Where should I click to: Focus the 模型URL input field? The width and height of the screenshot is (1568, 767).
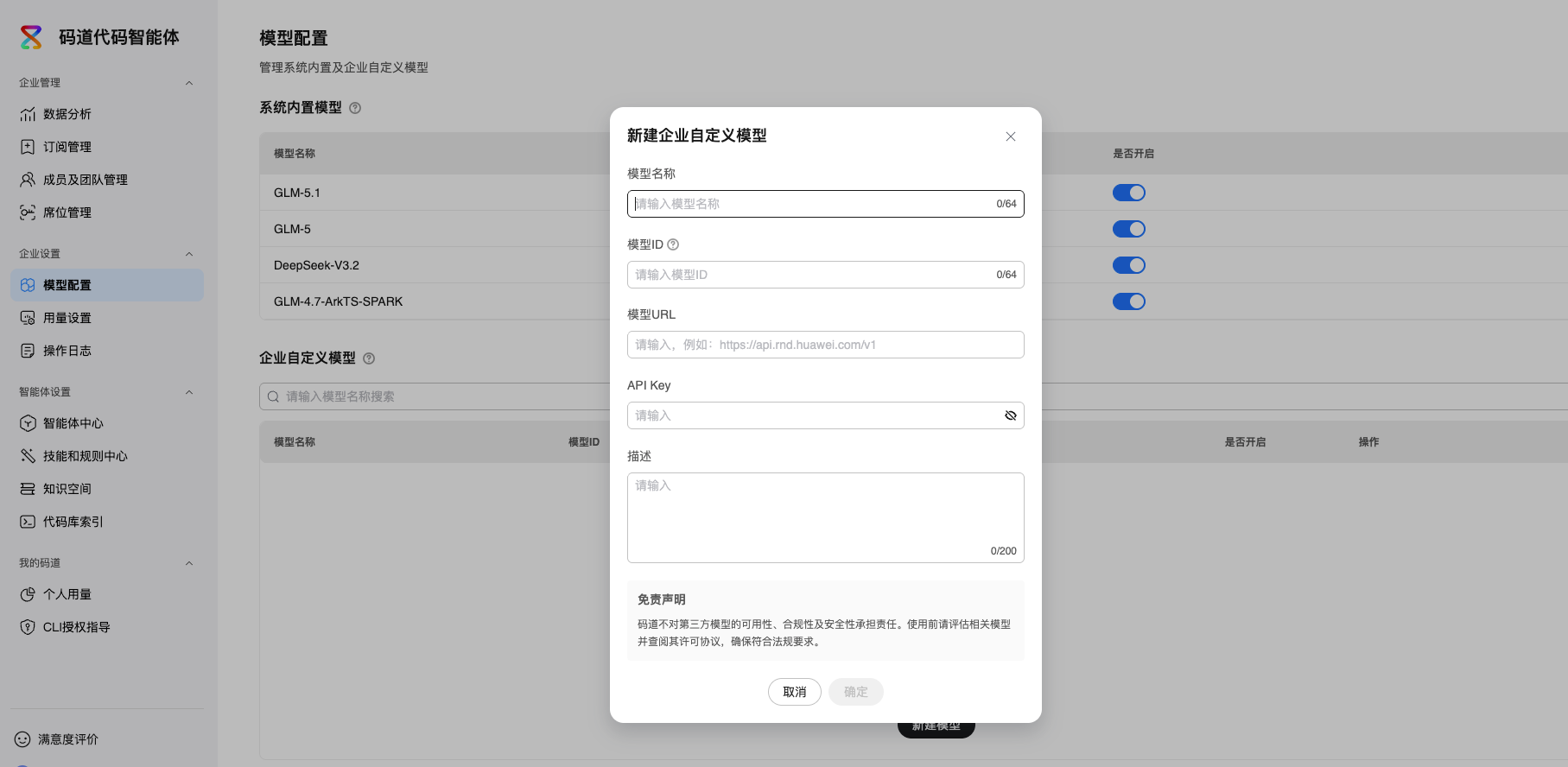(x=826, y=345)
